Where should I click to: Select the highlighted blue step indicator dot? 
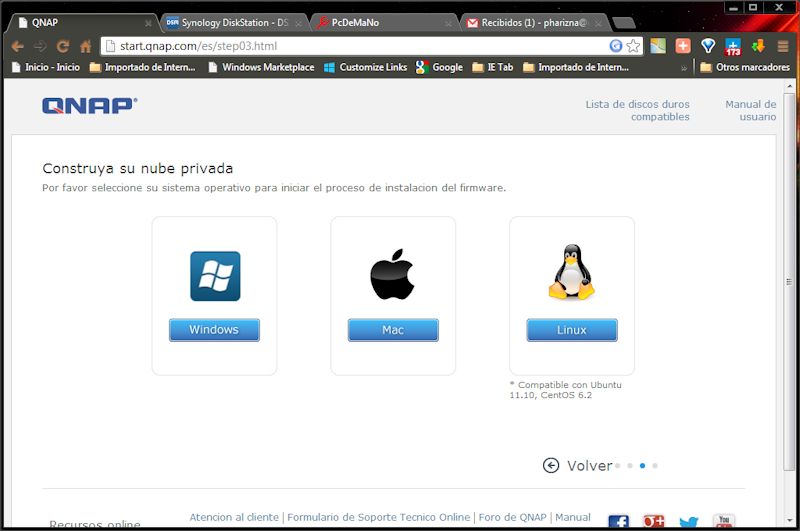[642, 466]
